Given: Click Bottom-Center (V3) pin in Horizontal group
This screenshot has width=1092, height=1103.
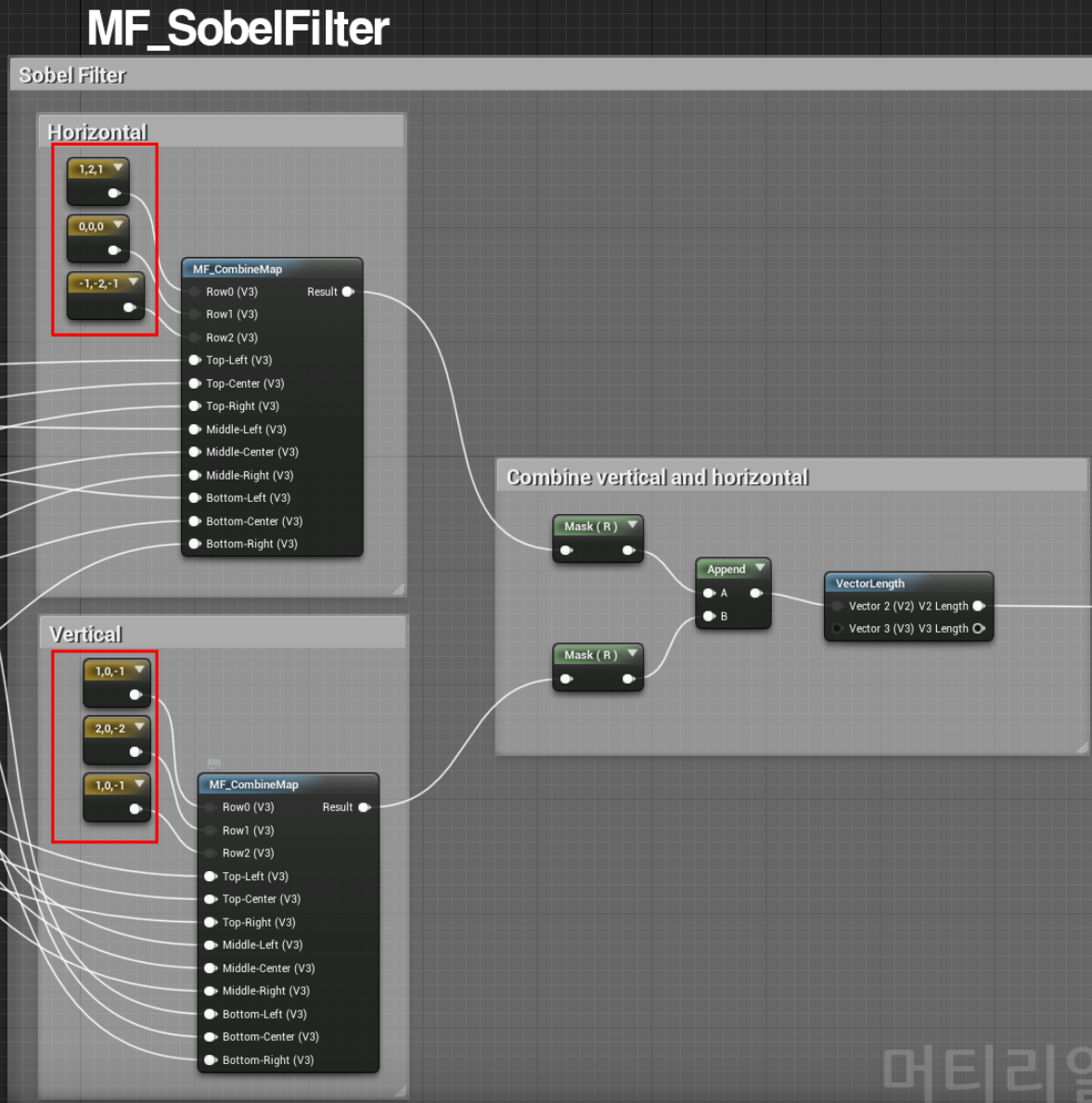Looking at the screenshot, I should click(x=195, y=520).
